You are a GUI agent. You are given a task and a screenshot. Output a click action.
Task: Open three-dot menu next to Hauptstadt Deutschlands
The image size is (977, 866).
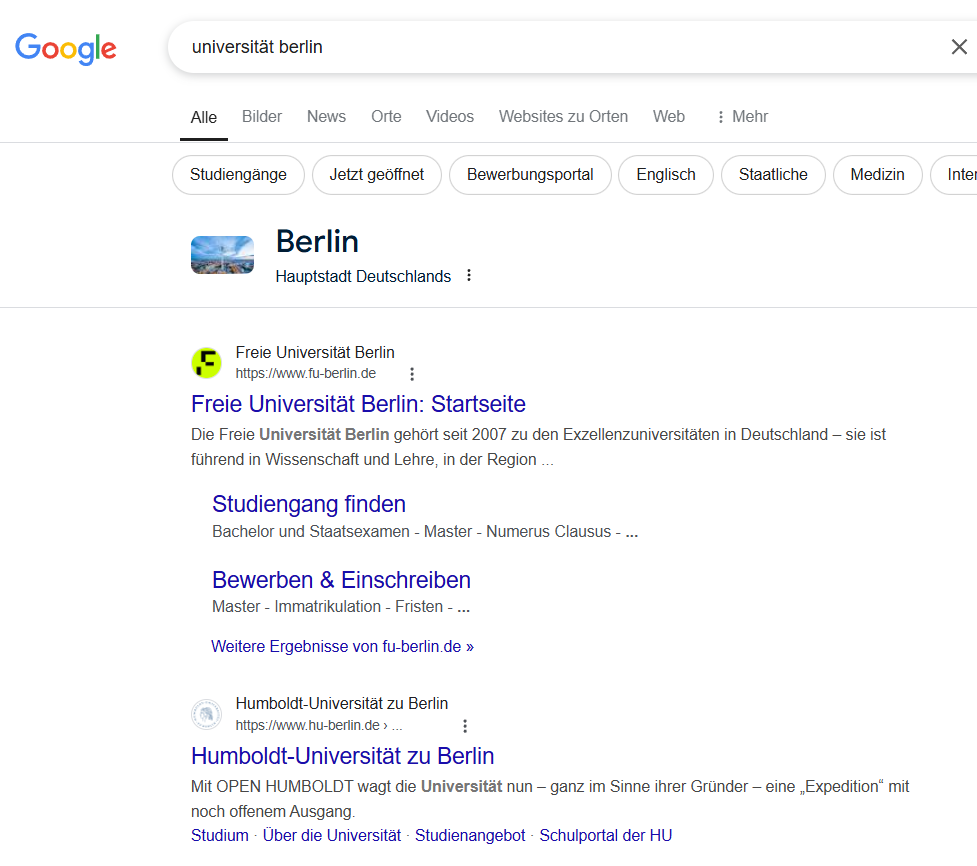[469, 276]
